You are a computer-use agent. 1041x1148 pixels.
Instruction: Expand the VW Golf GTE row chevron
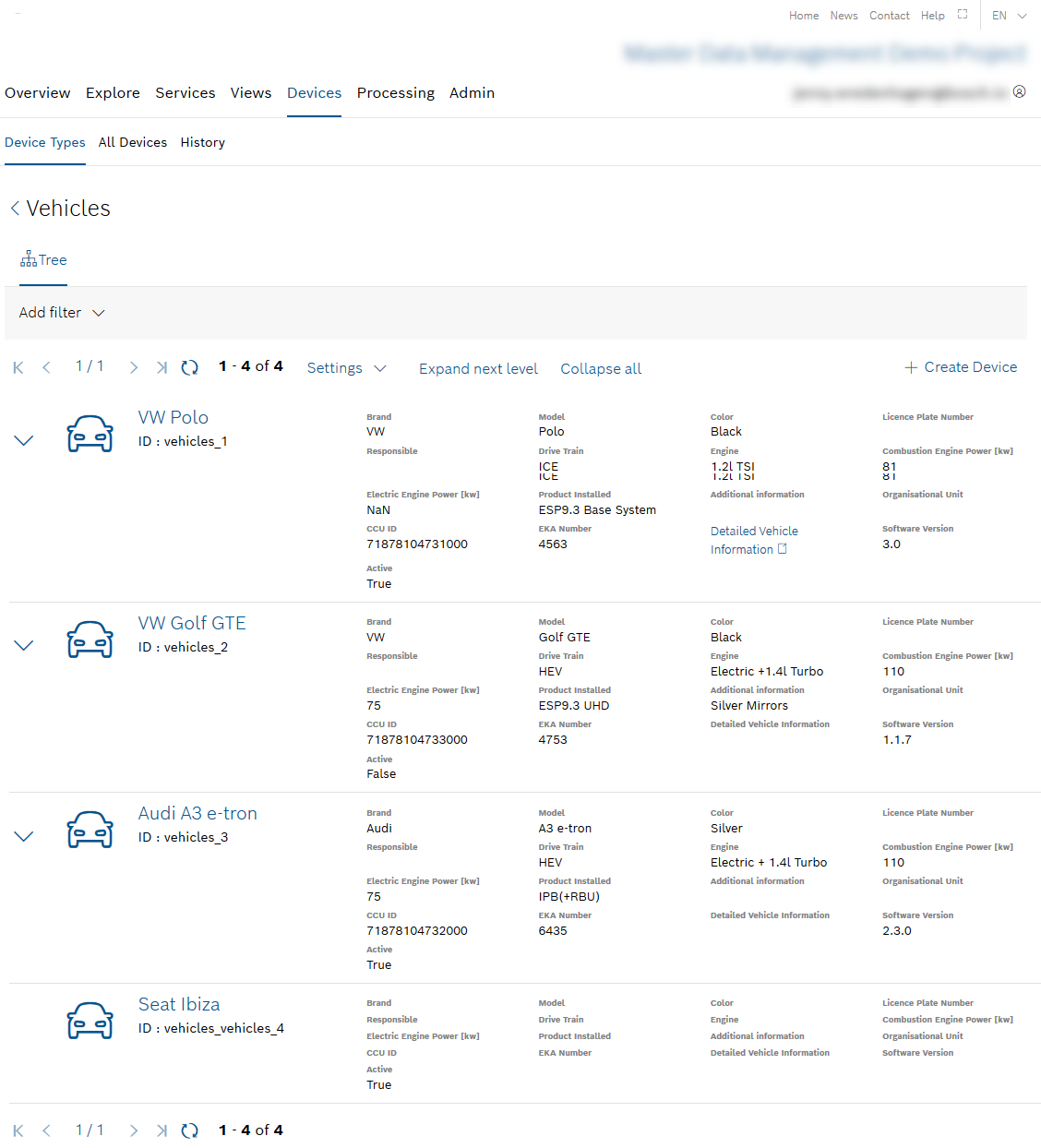[x=24, y=645]
